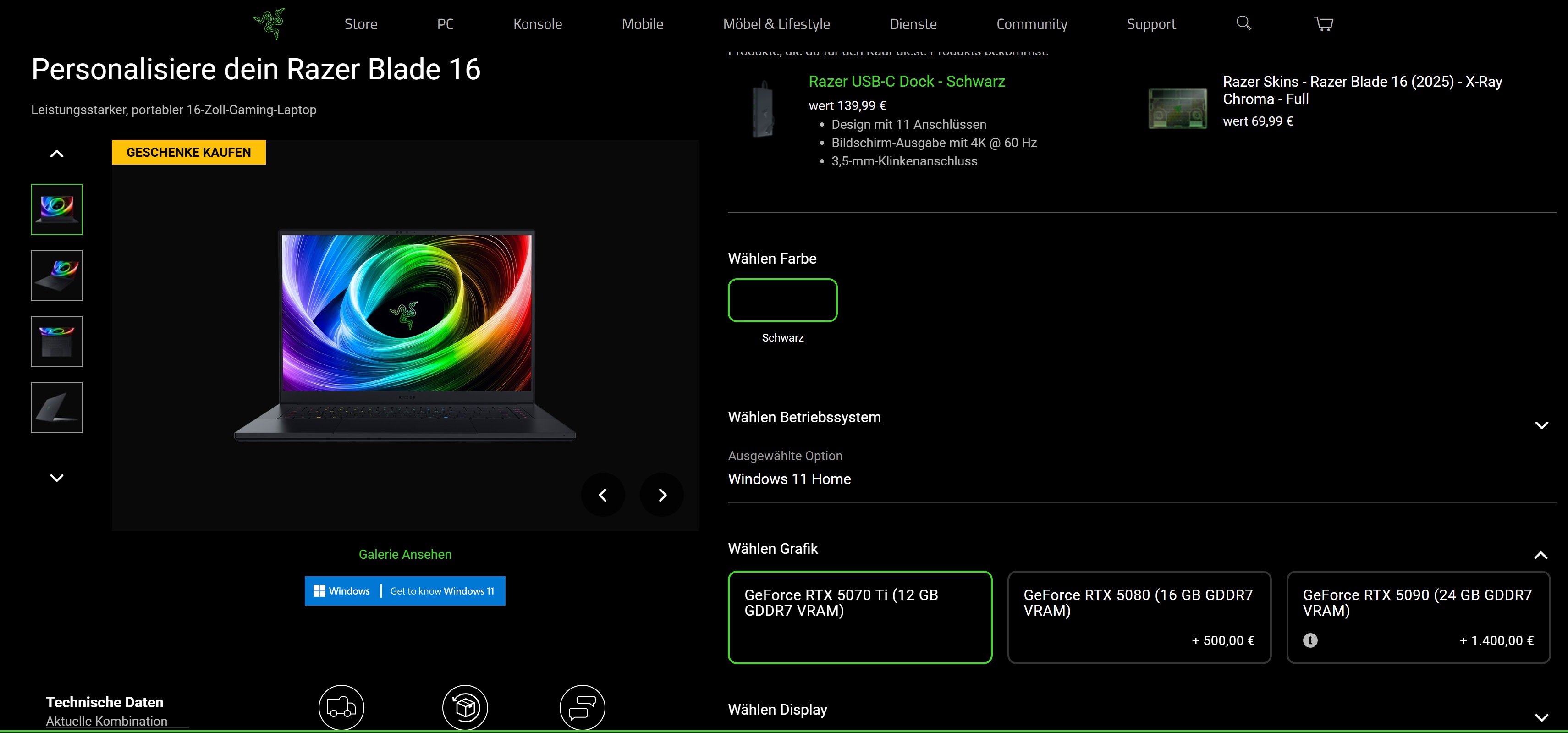Click the delivery truck icon
The width and height of the screenshot is (1568, 733).
341,707
